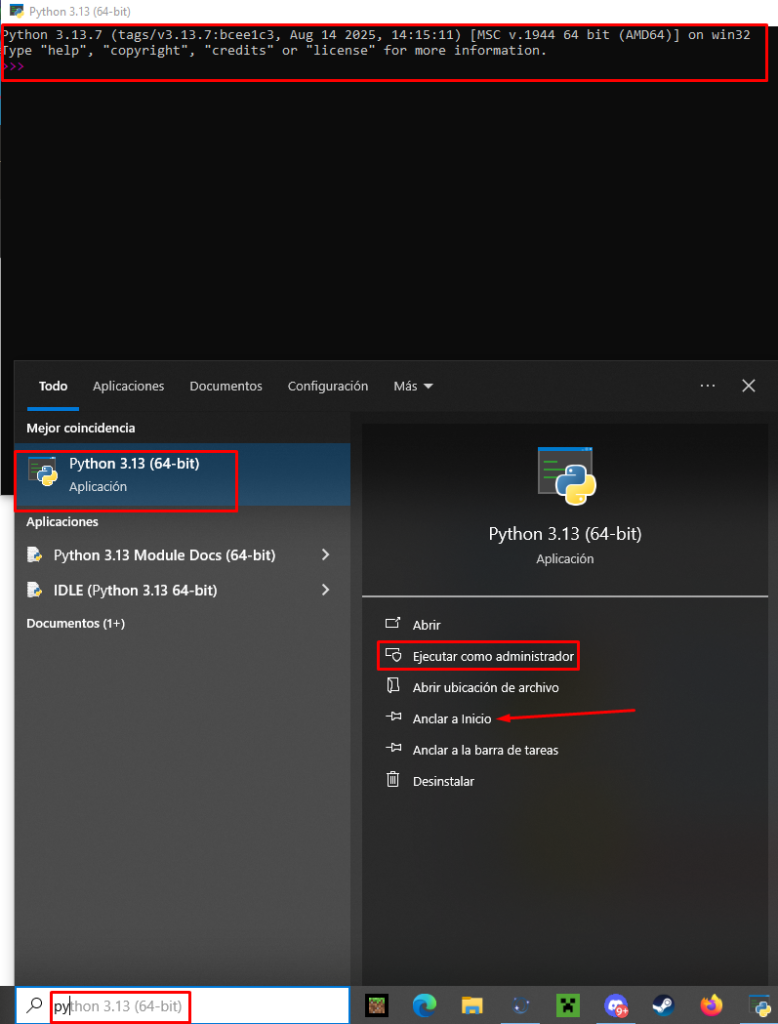Click the Edge browser taskbar icon
The width and height of the screenshot is (778, 1024).
tap(425, 1004)
